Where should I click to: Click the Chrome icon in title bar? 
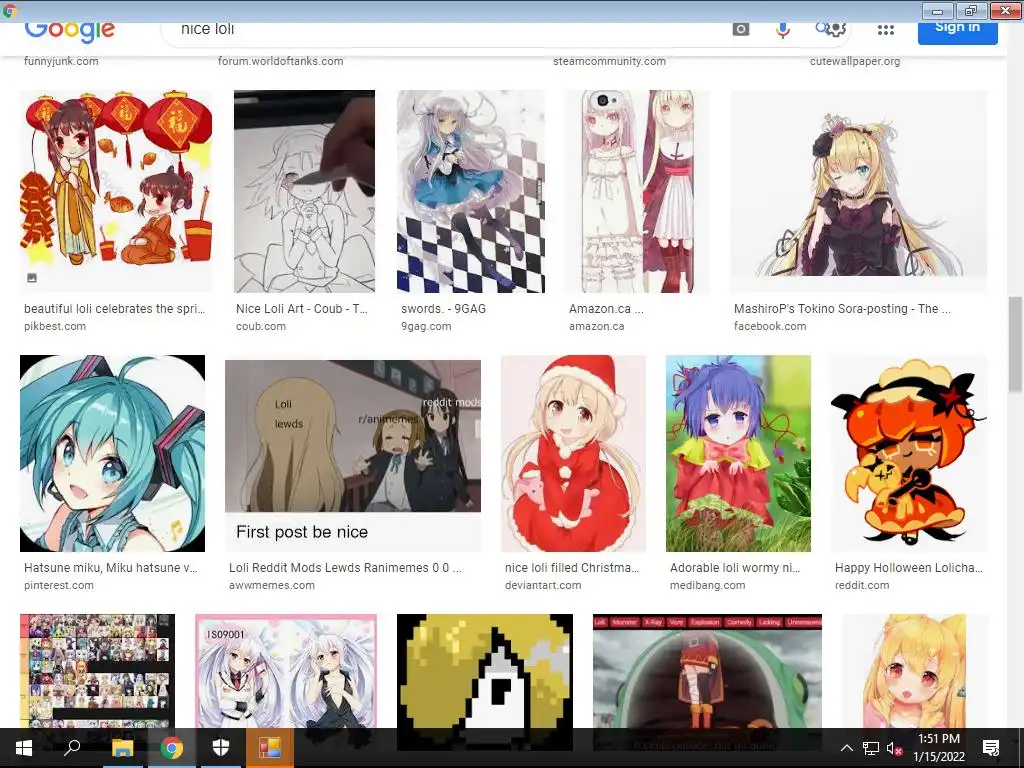coord(9,10)
